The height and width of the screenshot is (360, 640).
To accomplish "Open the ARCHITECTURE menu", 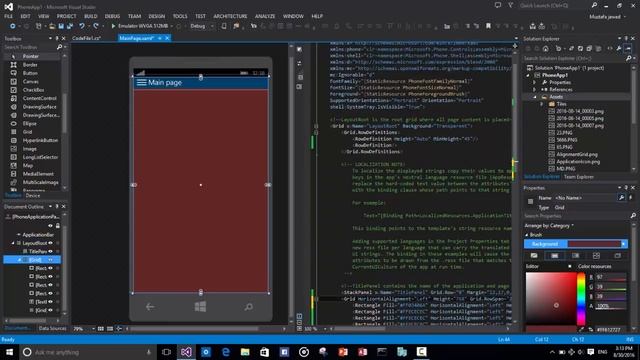I will tap(230, 16).
